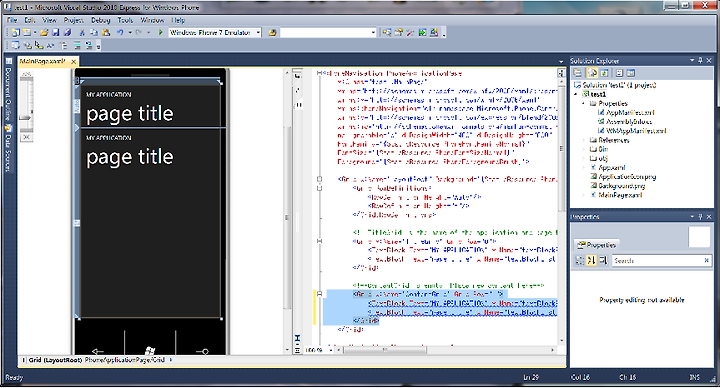This screenshot has width=720, height=388.
Task: Expand the References folder node
Action: click(584, 140)
